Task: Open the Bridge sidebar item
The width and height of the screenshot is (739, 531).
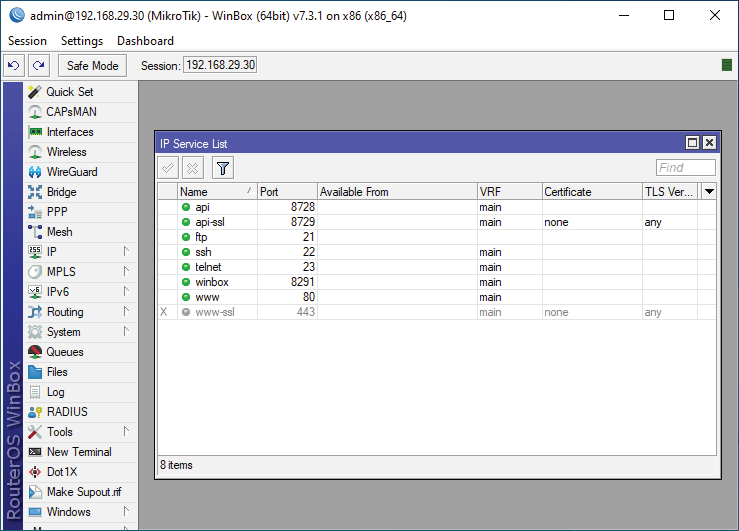Action: [81, 192]
